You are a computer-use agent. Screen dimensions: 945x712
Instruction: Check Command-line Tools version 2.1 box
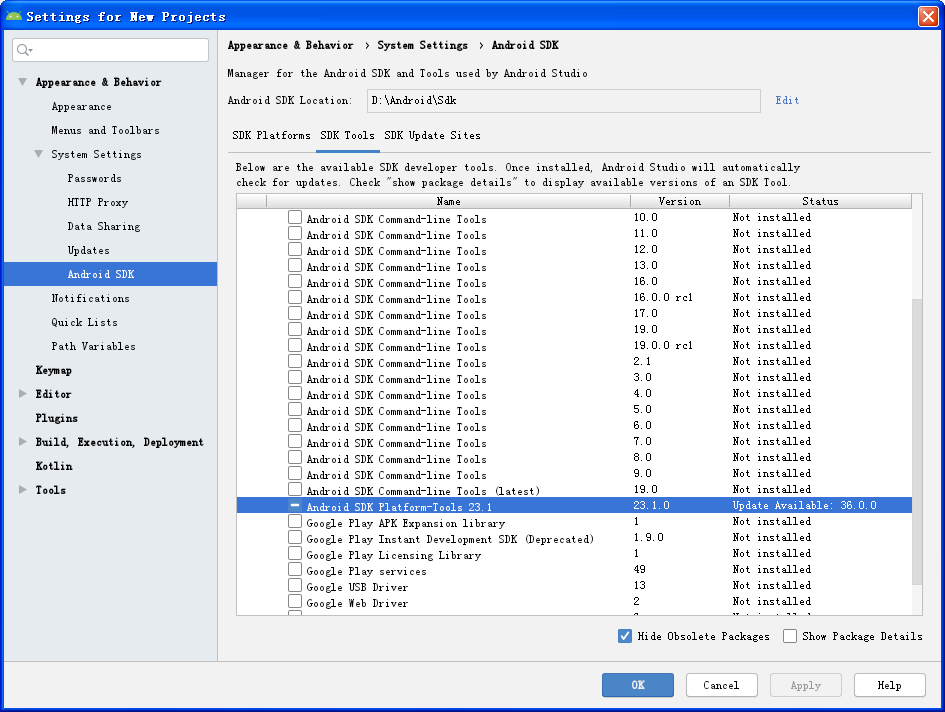(295, 362)
